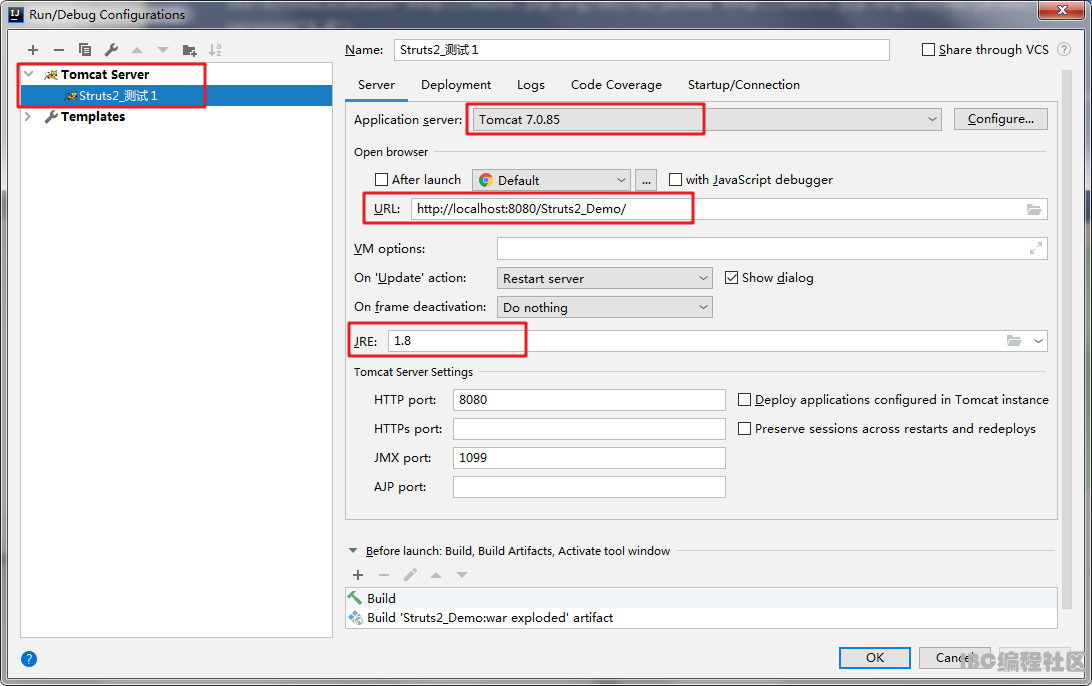Image resolution: width=1092 pixels, height=686 pixels.
Task: Edit the selected before launch task
Action: point(410,575)
